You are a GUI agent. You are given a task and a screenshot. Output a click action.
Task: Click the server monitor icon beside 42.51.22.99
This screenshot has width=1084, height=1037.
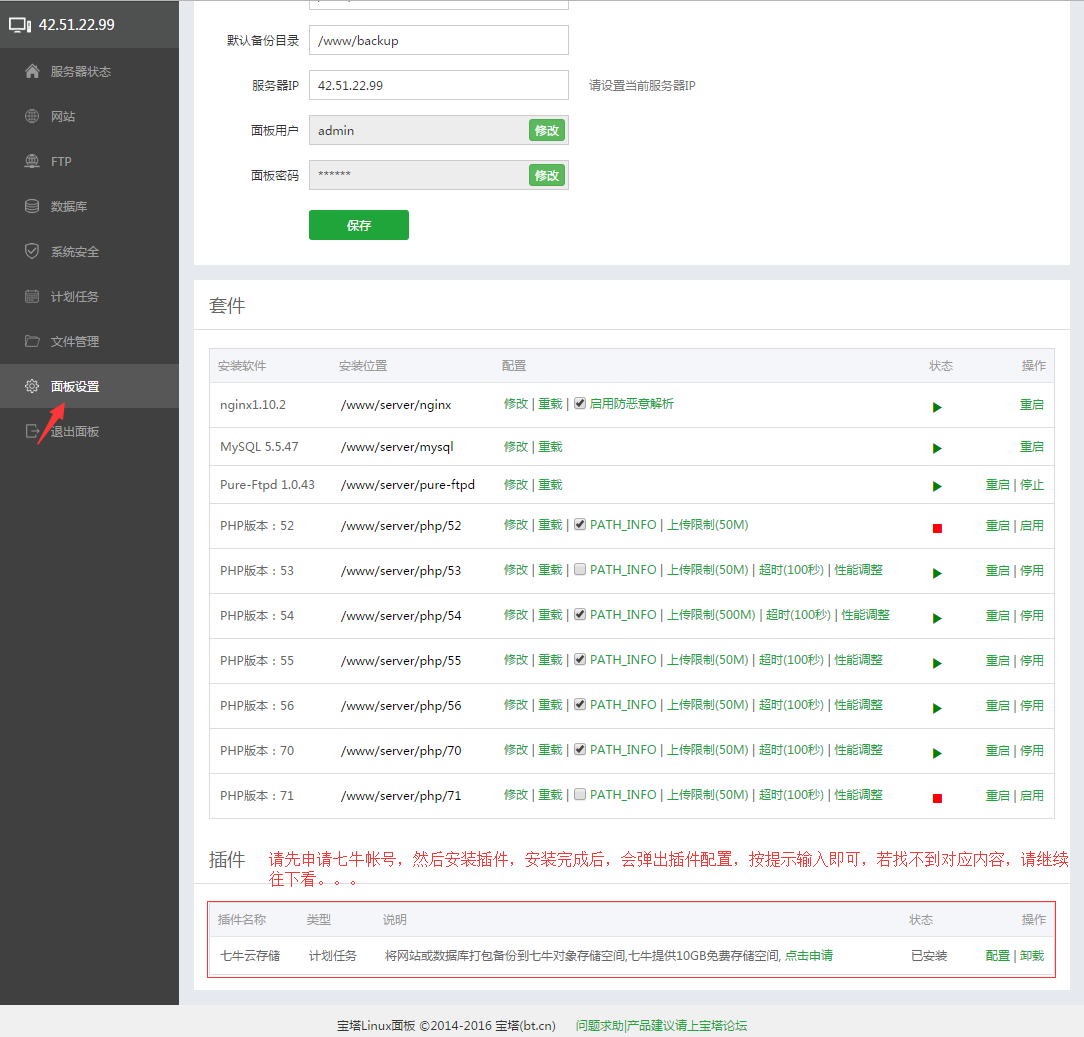point(20,25)
